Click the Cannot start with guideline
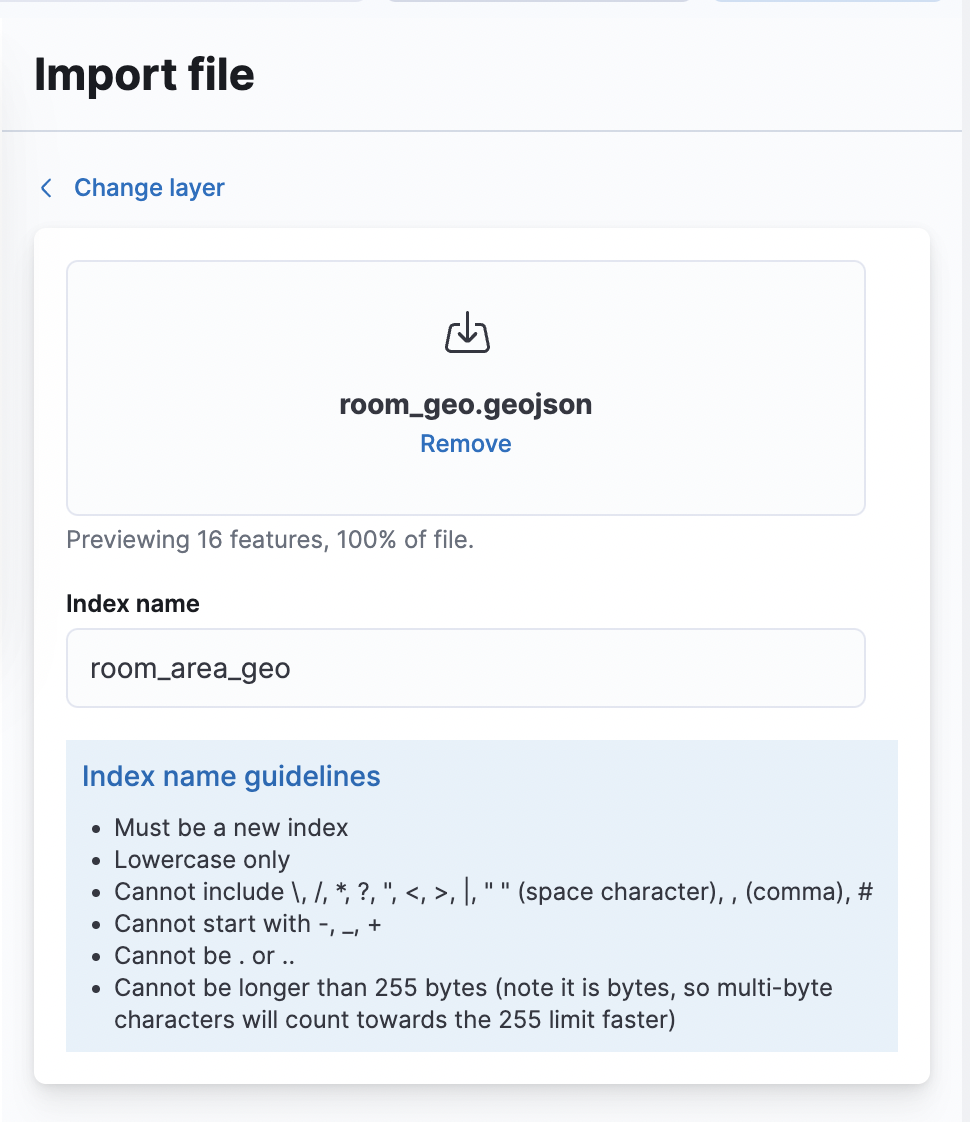970x1122 pixels. 248,925
